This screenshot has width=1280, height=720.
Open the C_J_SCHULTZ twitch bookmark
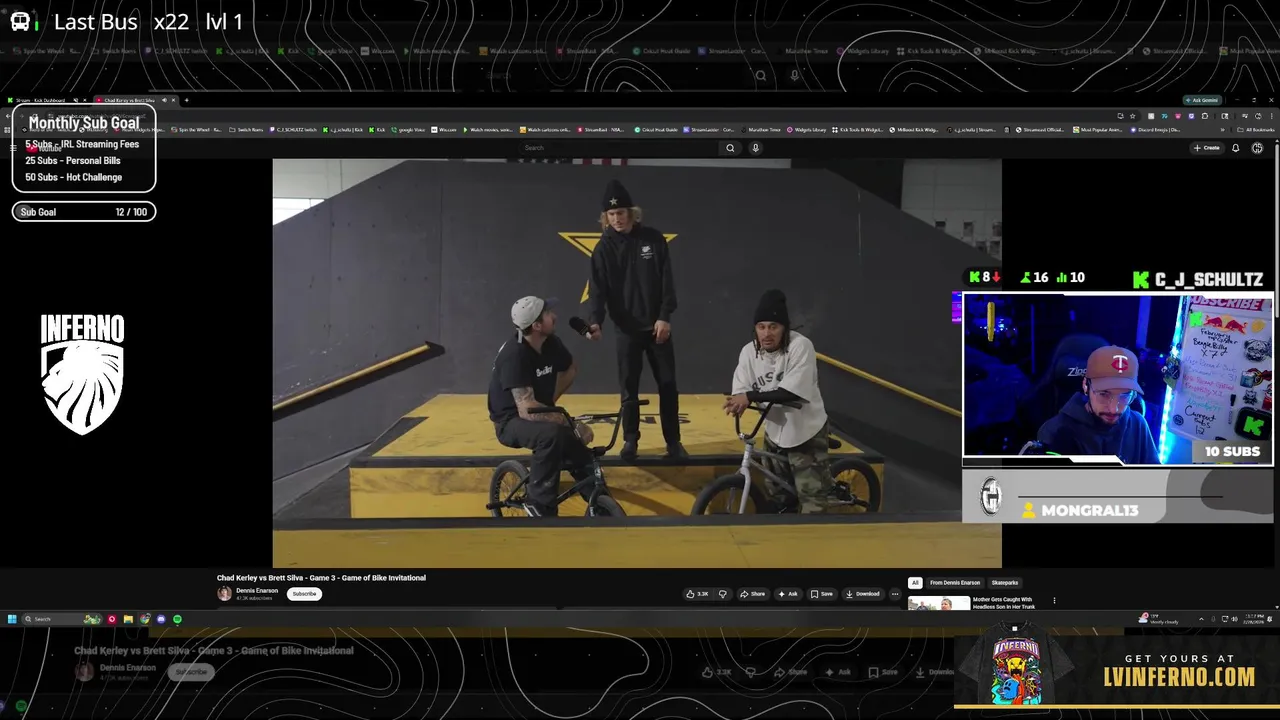coord(292,130)
